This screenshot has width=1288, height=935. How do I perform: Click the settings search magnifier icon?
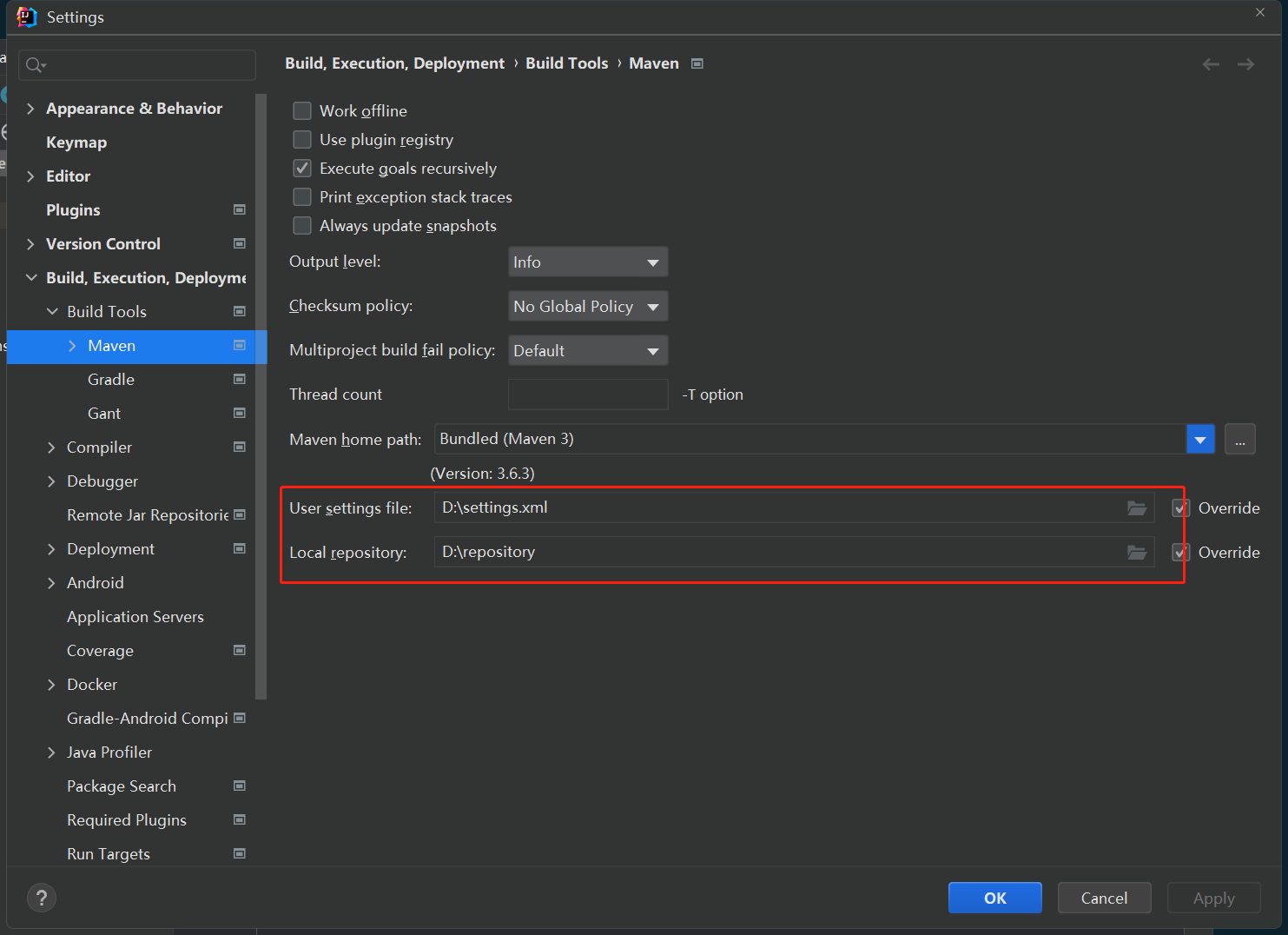(35, 65)
